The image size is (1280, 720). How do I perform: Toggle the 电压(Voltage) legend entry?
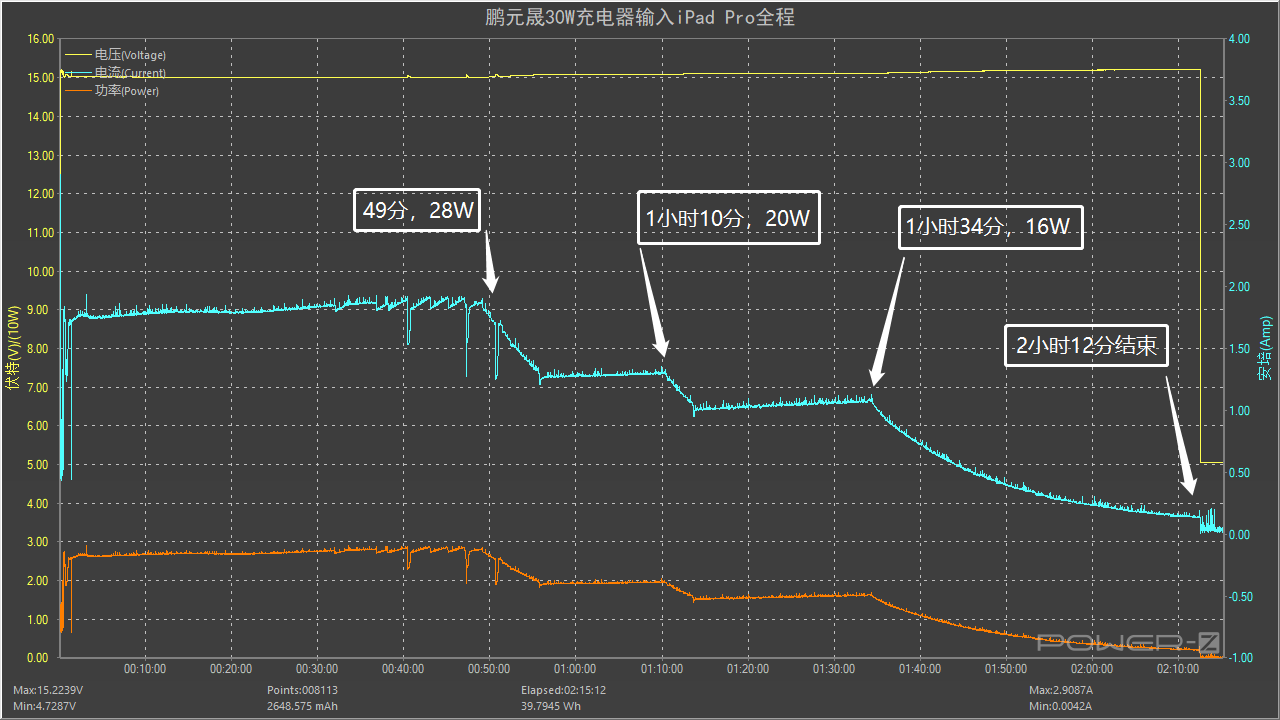pyautogui.click(x=130, y=55)
